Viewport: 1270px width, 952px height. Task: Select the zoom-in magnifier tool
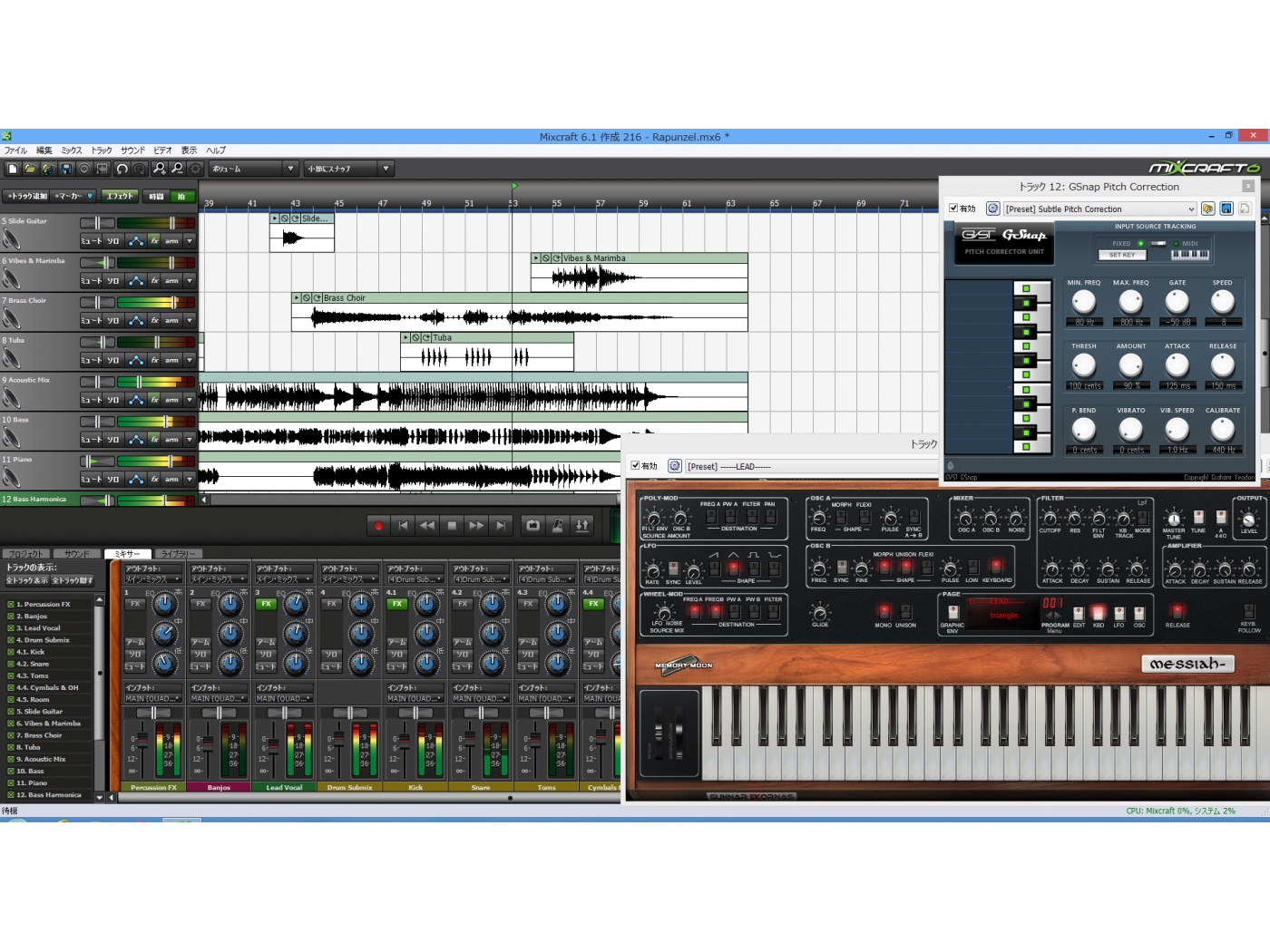coord(160,169)
